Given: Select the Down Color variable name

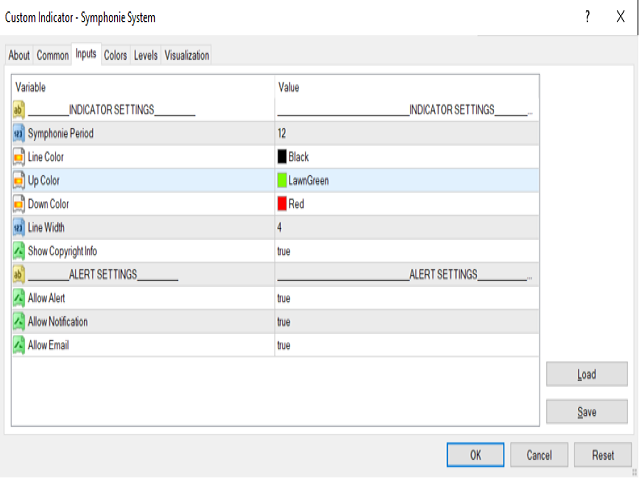Looking at the screenshot, I should click(x=48, y=204).
